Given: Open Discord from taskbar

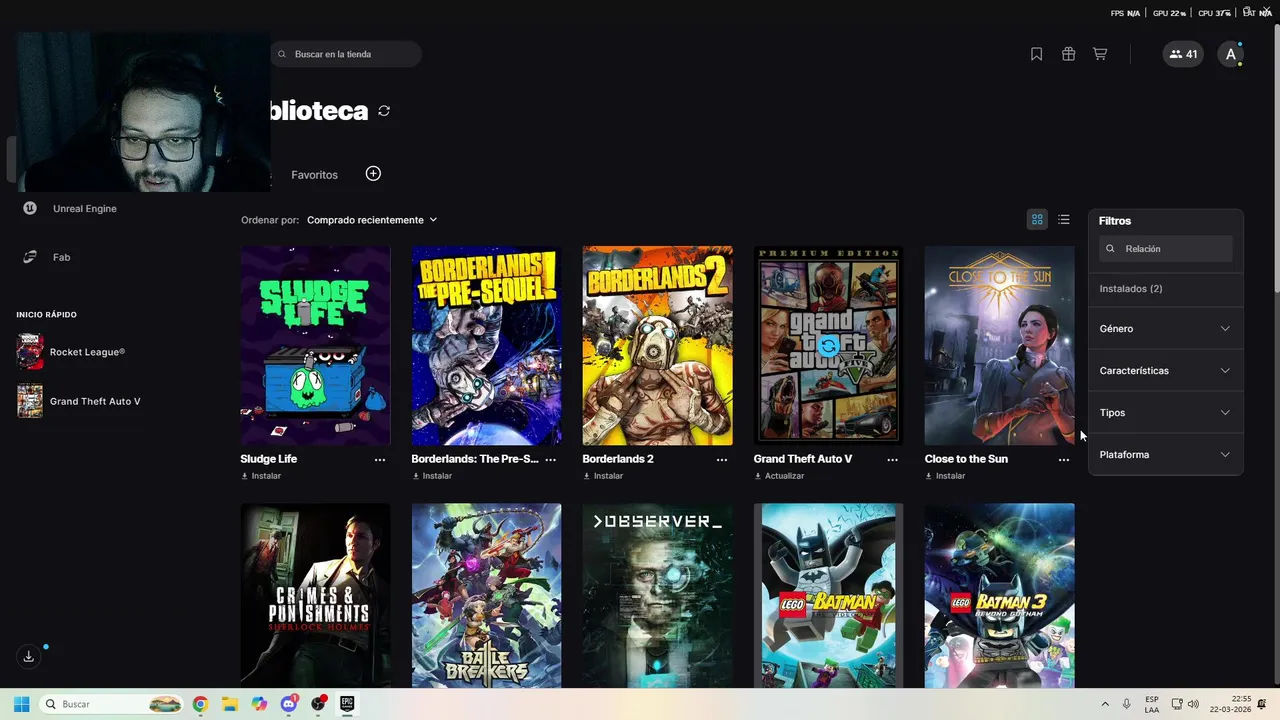Looking at the screenshot, I should click(x=289, y=704).
